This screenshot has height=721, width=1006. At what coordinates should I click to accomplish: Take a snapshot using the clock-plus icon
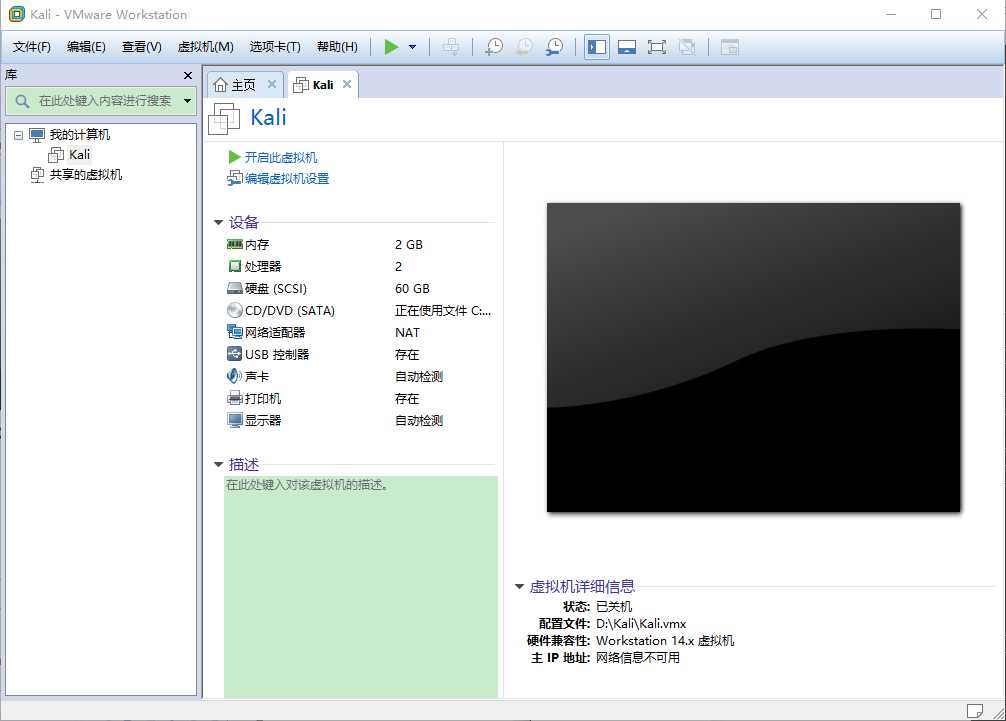click(494, 47)
